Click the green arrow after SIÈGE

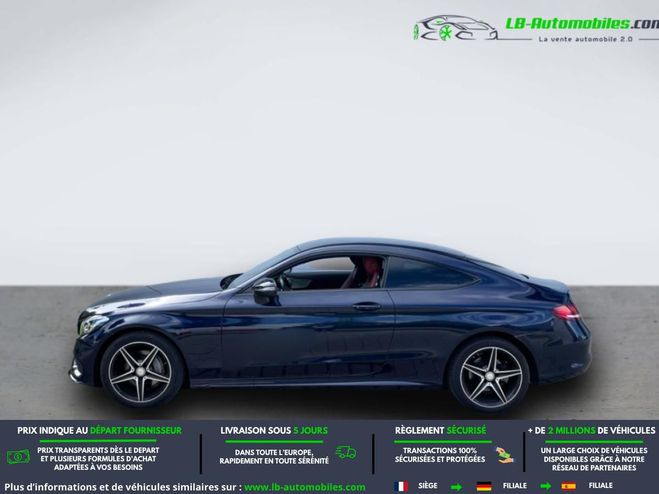(x=456, y=487)
